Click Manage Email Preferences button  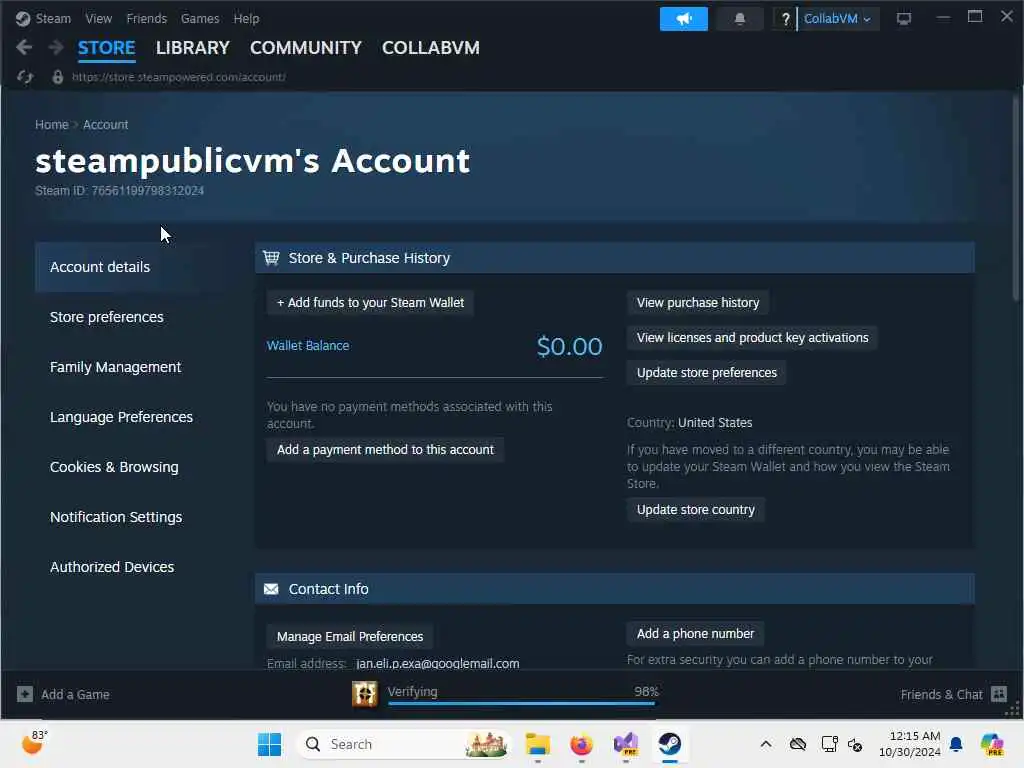pos(349,636)
